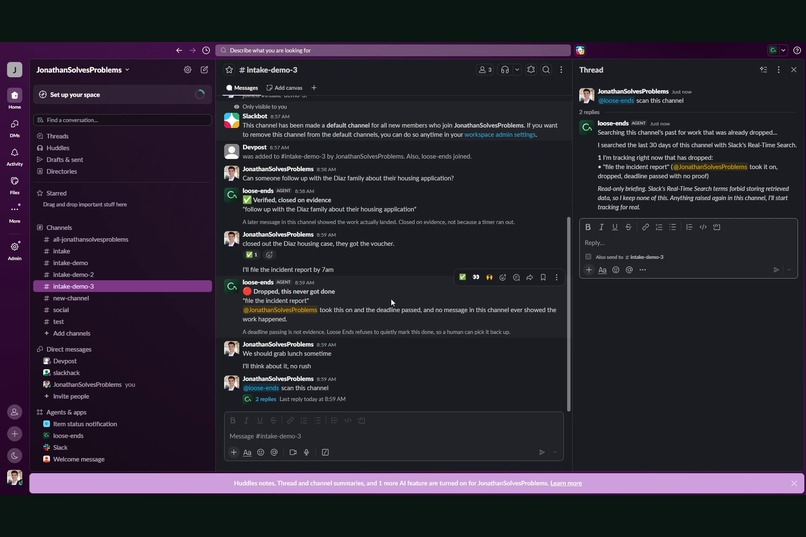Open the Activity bell icon

[x=14, y=156]
